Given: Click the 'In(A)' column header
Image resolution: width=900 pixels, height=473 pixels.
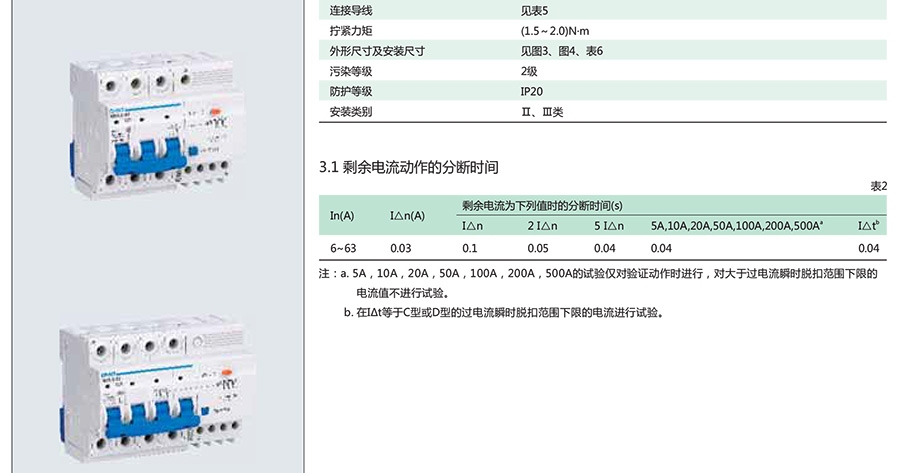Looking at the screenshot, I should pyautogui.click(x=342, y=216).
